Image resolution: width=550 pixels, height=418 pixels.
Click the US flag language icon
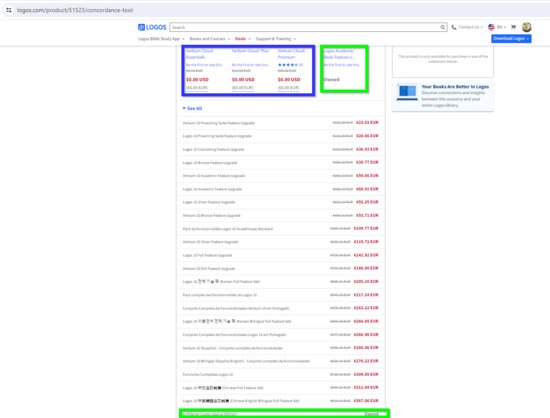point(491,27)
